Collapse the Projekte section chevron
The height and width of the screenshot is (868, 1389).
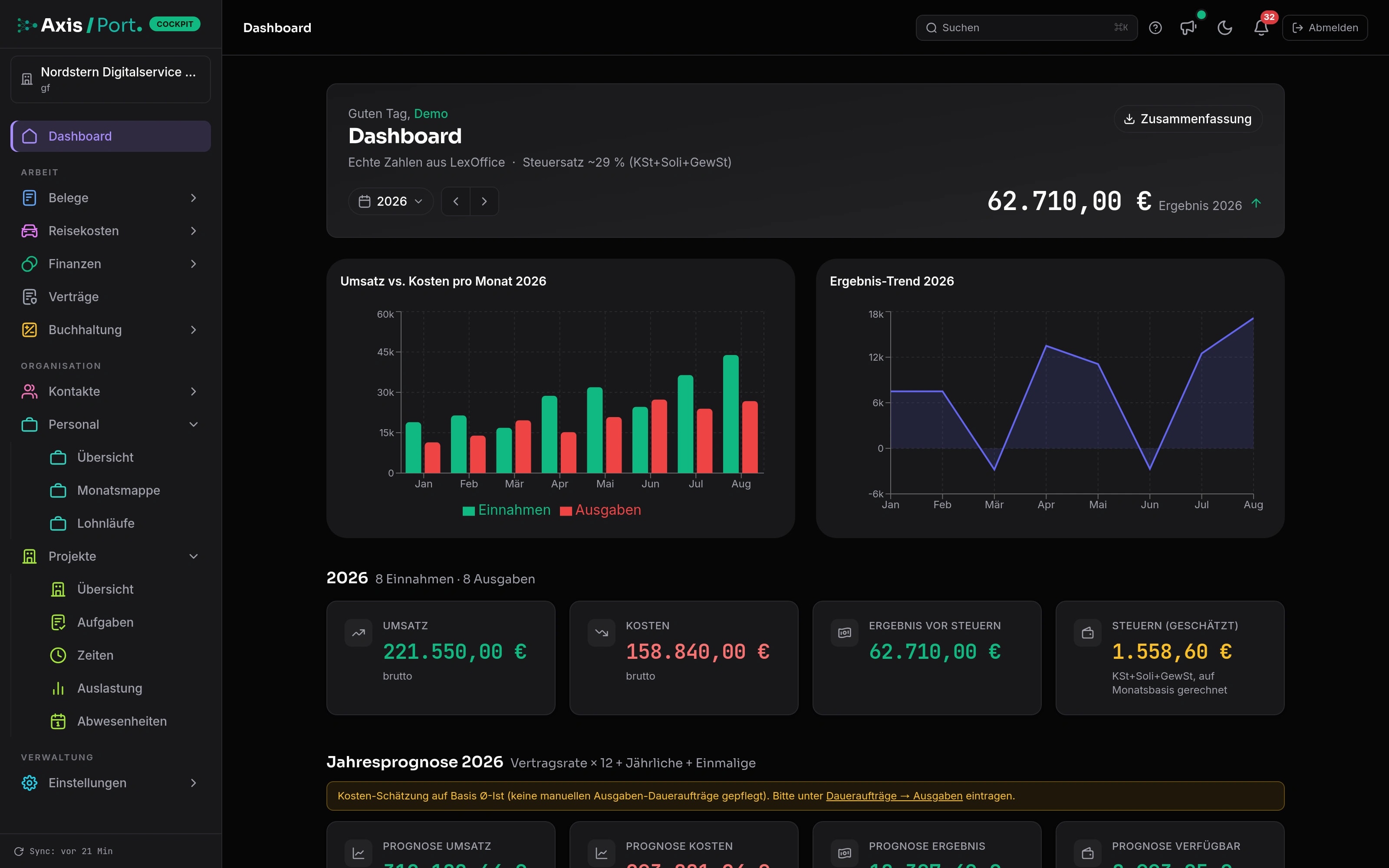(x=194, y=556)
